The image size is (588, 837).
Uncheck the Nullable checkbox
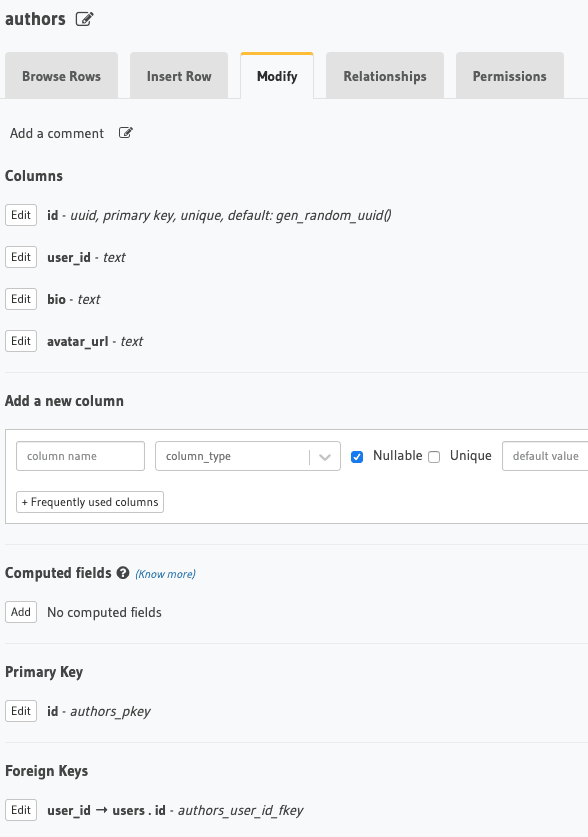coord(357,456)
